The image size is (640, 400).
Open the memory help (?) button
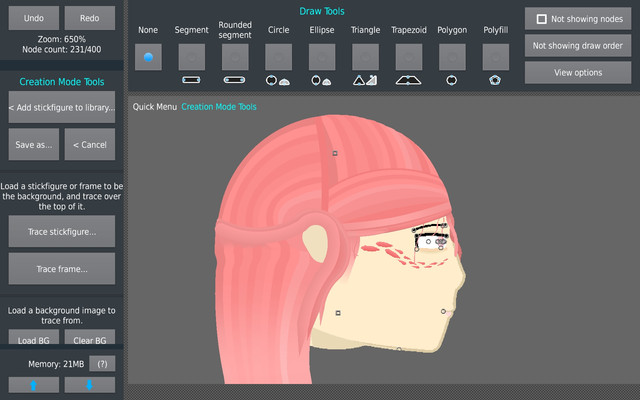point(102,364)
